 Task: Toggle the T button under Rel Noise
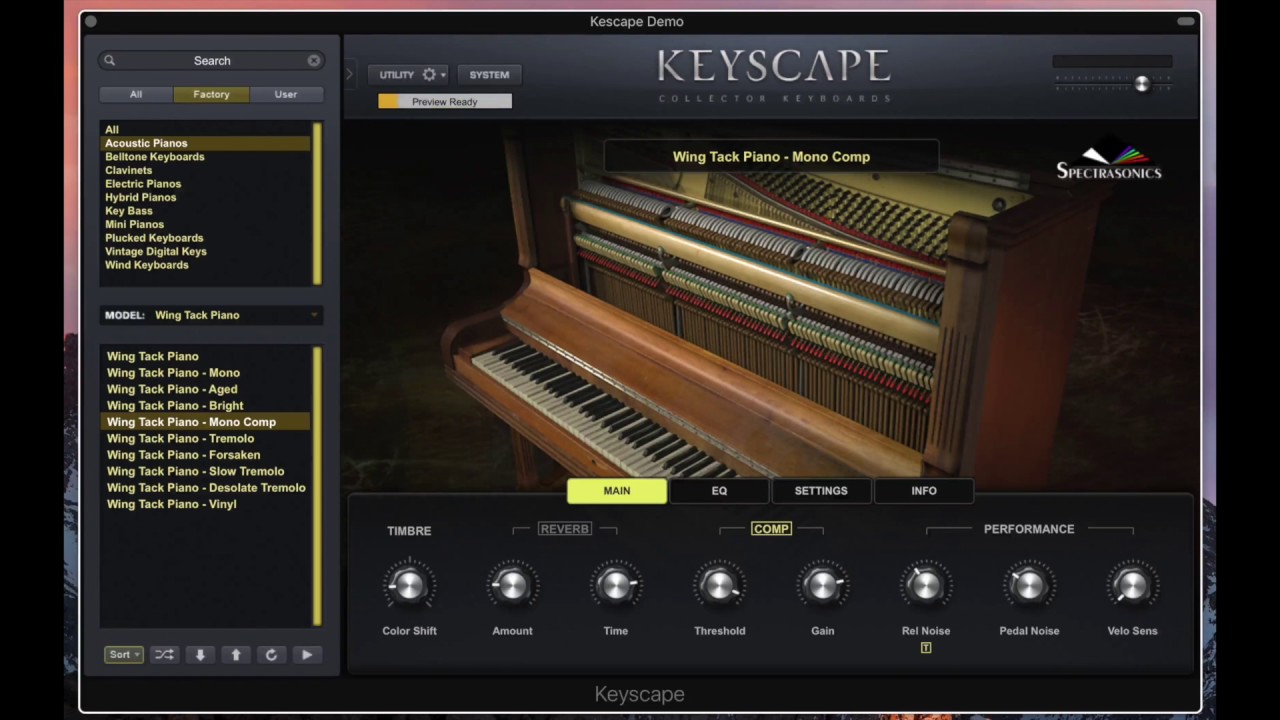coord(926,648)
